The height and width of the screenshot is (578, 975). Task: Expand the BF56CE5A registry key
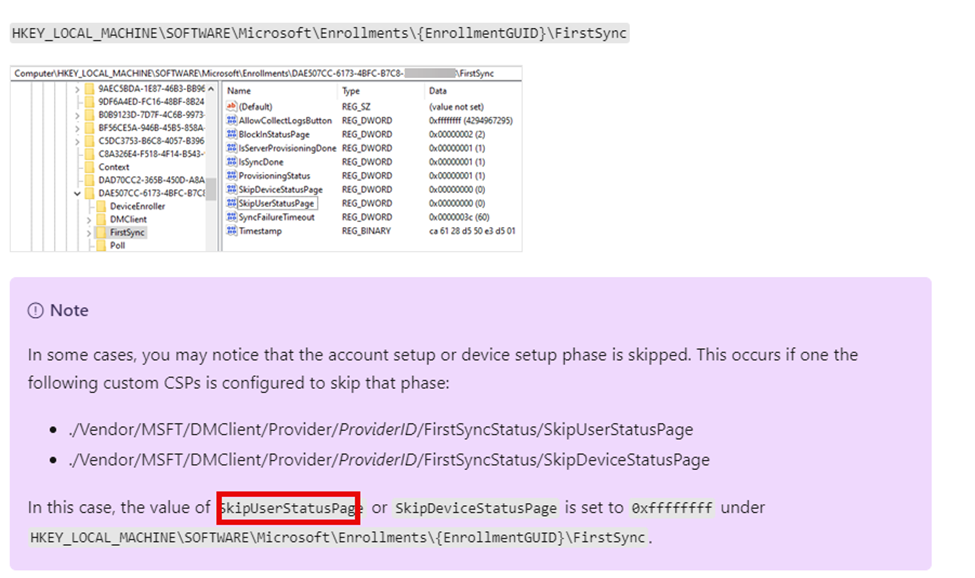[x=77, y=128]
